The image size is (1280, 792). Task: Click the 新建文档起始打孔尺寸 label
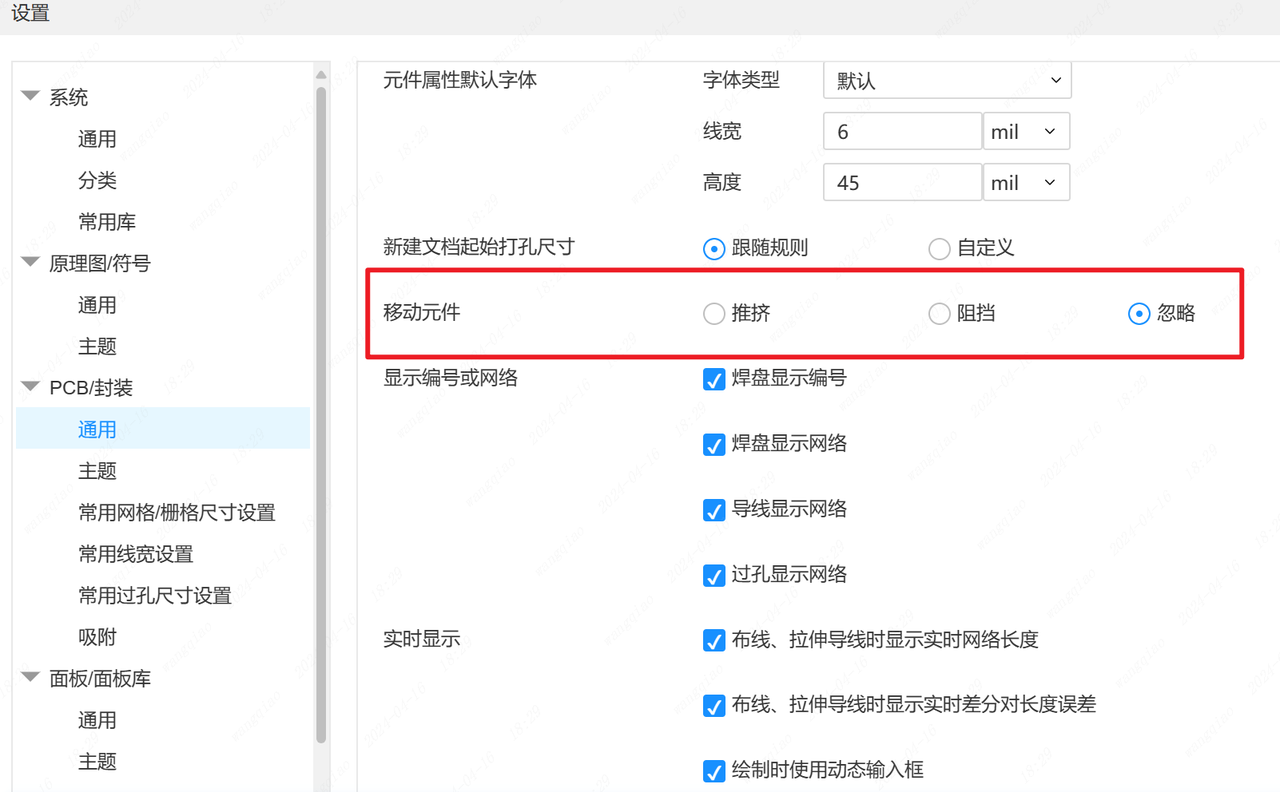479,246
